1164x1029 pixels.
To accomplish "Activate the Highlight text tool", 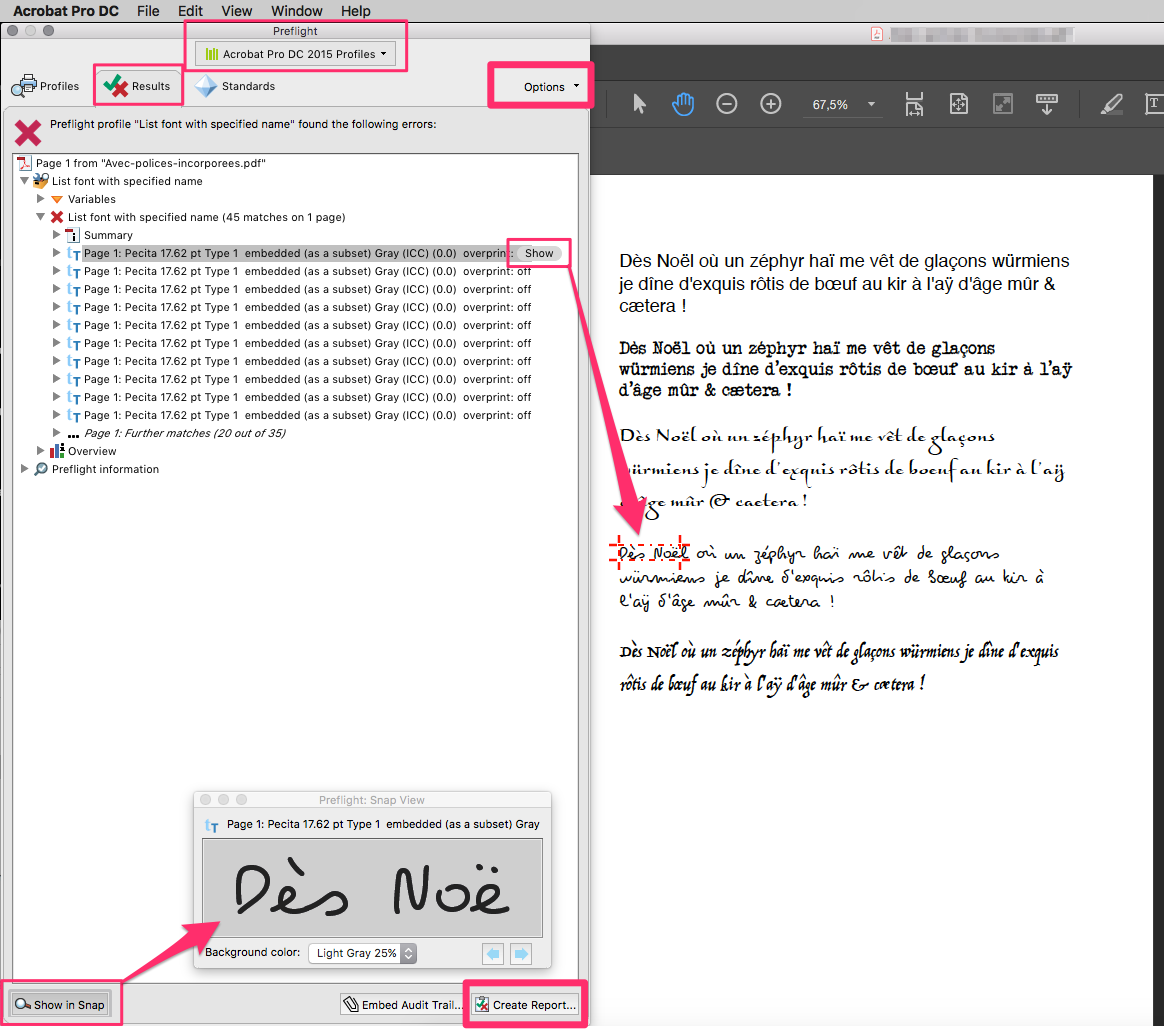I will click(1111, 103).
